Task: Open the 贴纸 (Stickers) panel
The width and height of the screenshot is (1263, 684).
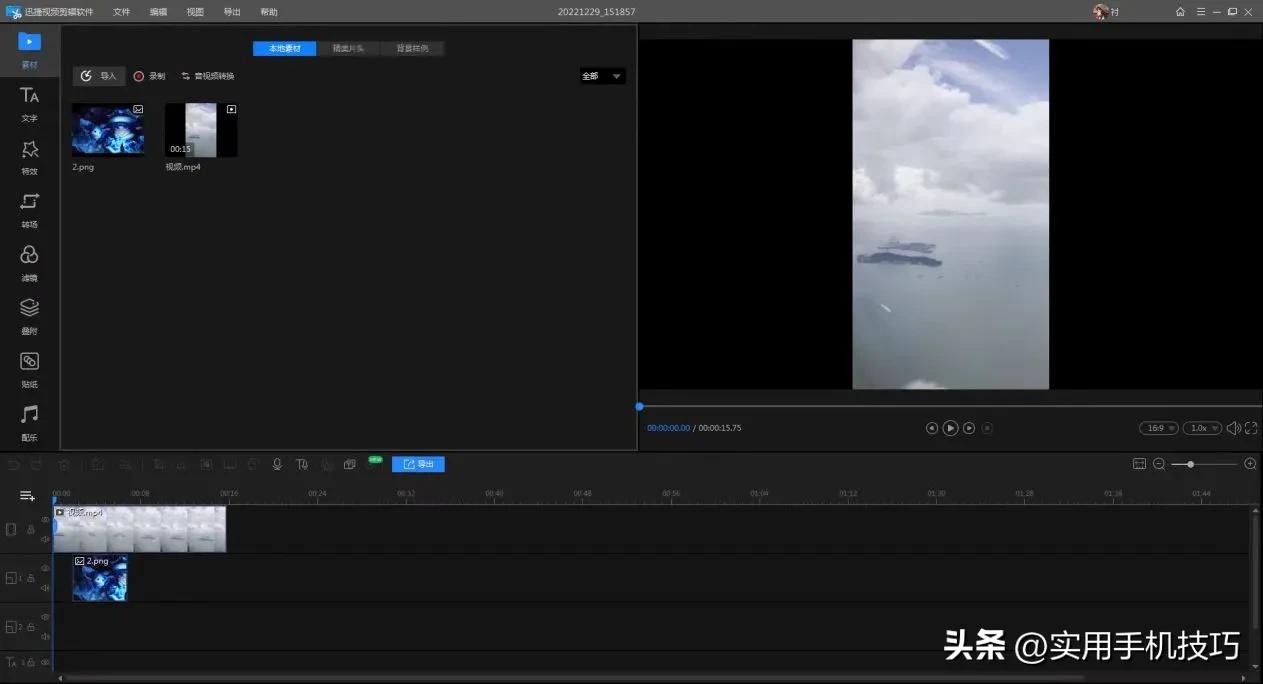Action: pyautogui.click(x=29, y=370)
